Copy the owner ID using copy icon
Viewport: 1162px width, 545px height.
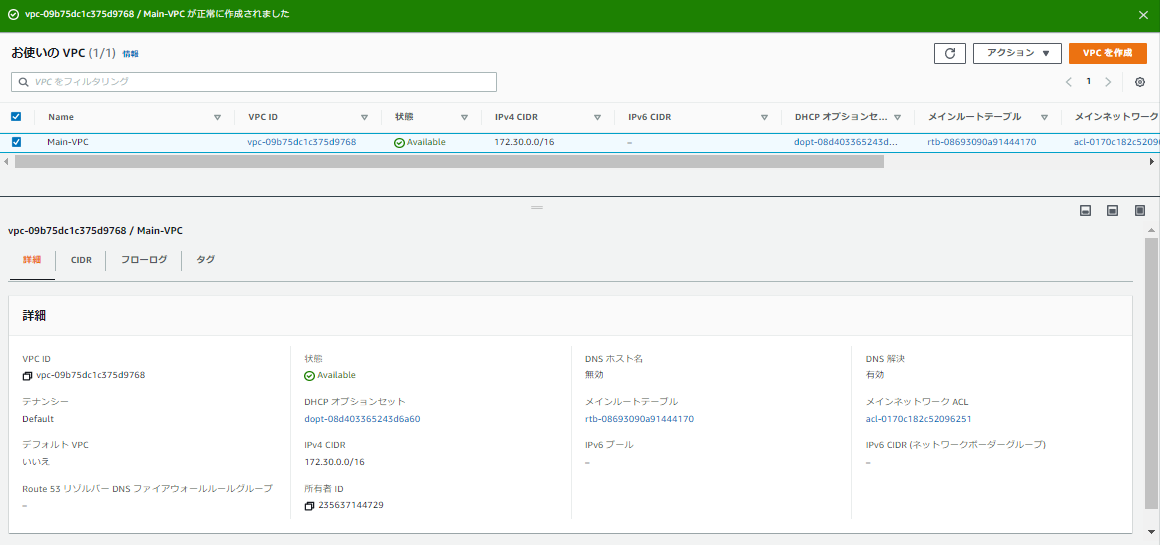pos(309,506)
